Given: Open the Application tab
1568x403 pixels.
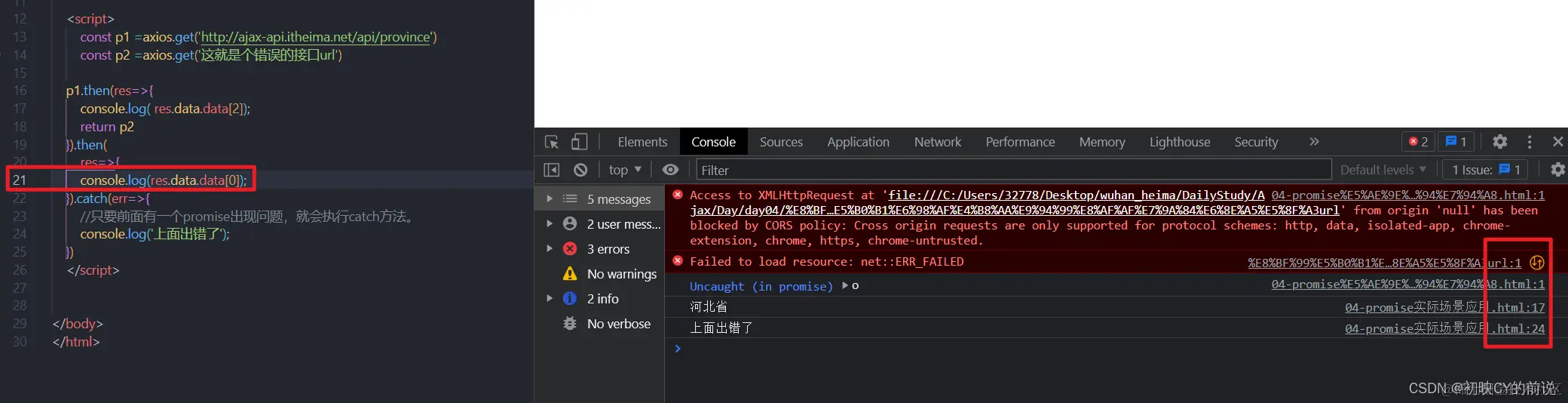Looking at the screenshot, I should (858, 142).
